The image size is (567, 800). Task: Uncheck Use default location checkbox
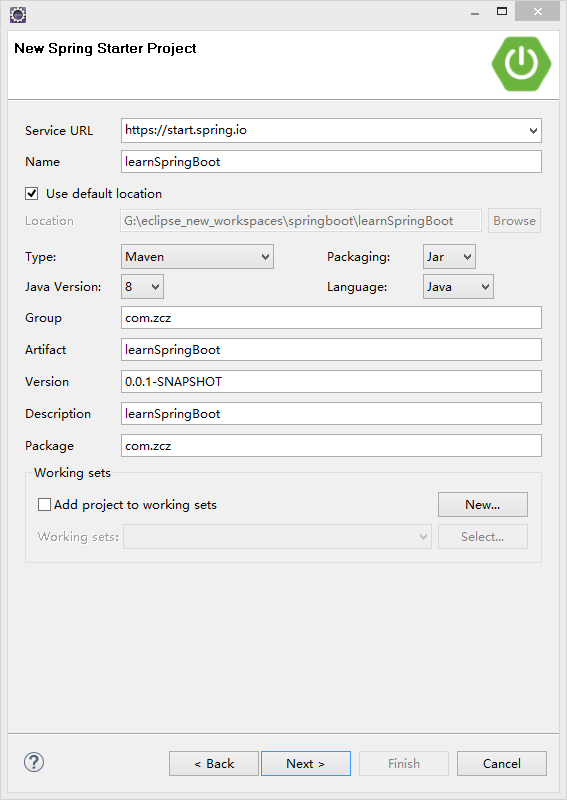[32, 194]
